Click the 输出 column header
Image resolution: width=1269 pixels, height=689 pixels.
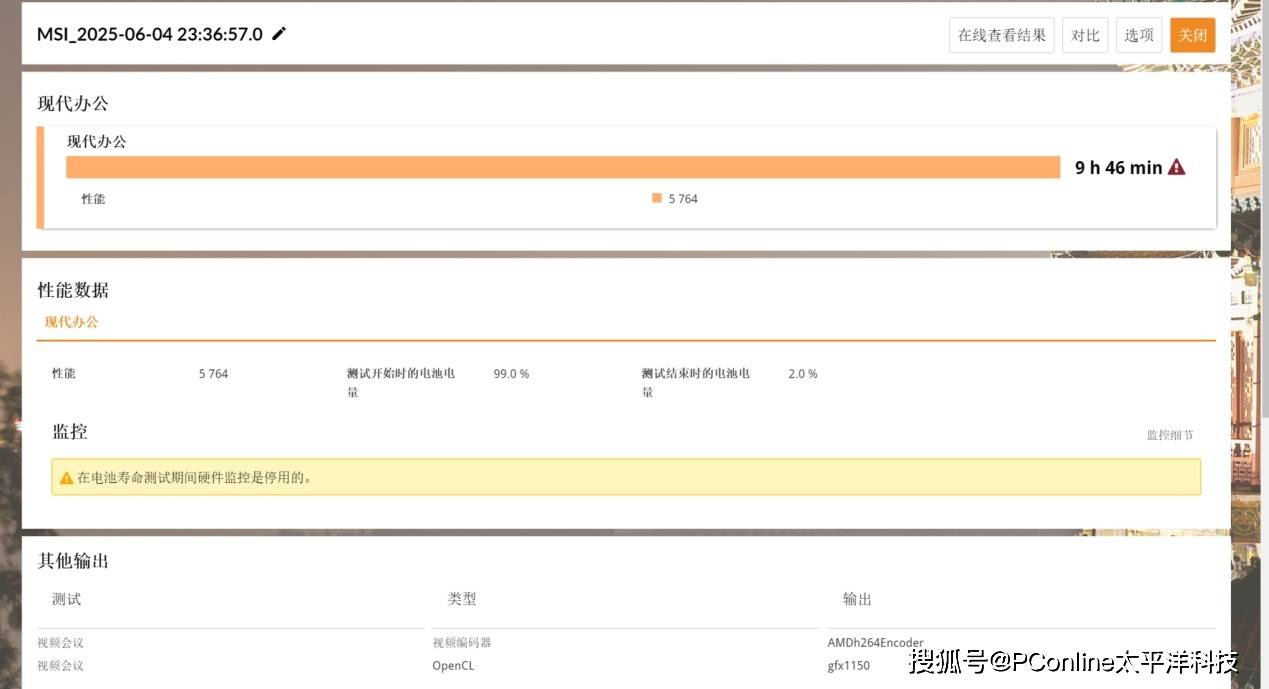[x=857, y=599]
